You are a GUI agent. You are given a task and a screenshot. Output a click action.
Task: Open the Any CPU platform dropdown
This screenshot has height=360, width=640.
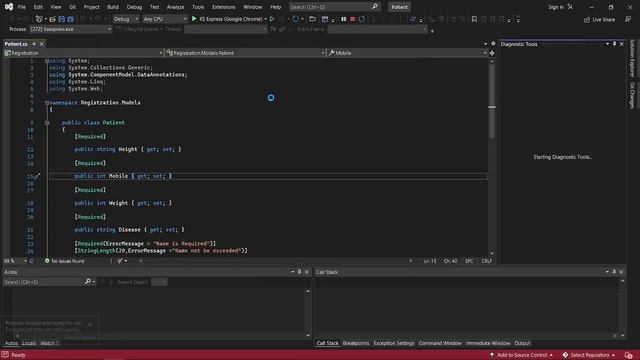tap(165, 19)
